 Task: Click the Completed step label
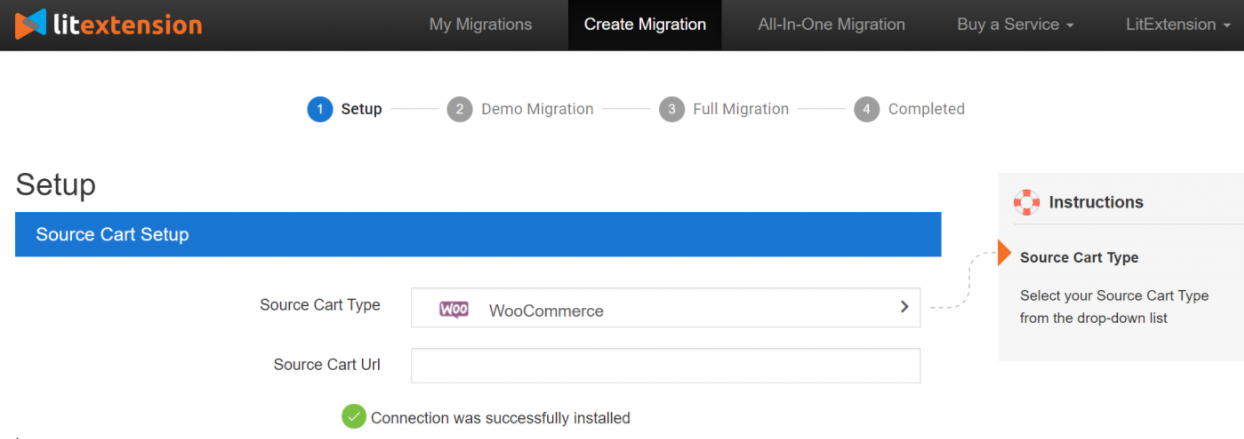(x=926, y=109)
